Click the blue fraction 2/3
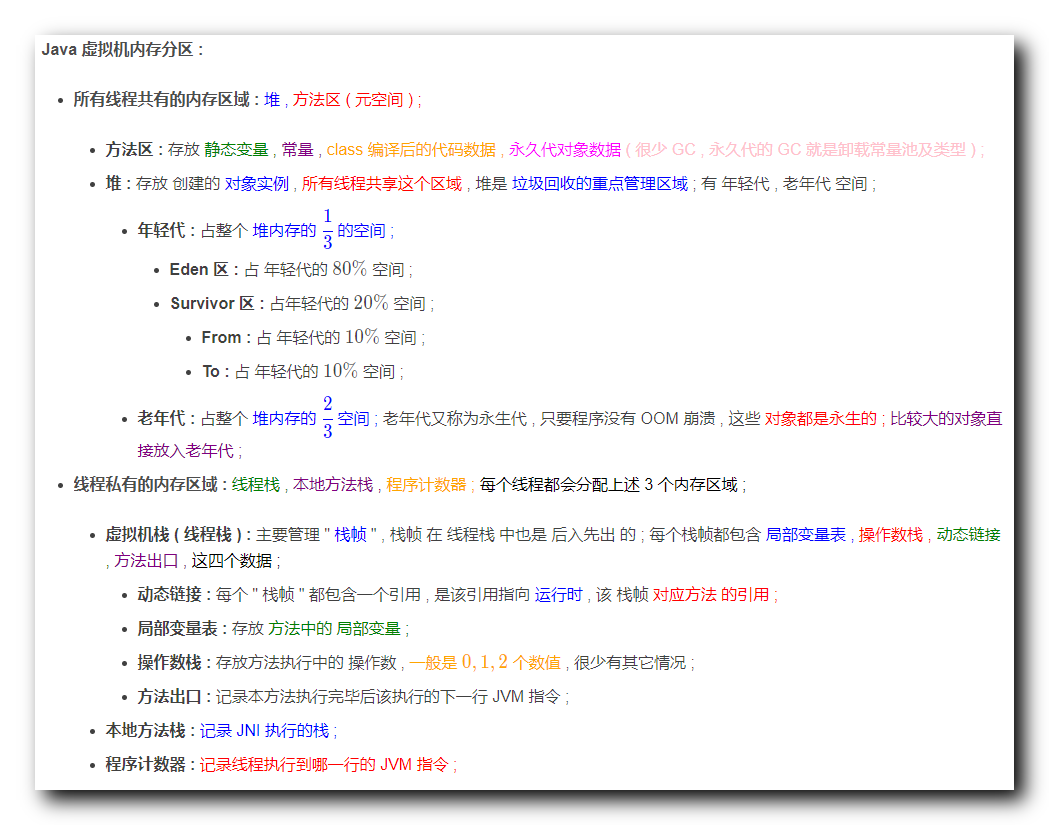The height and width of the screenshot is (825, 1049). click(327, 418)
